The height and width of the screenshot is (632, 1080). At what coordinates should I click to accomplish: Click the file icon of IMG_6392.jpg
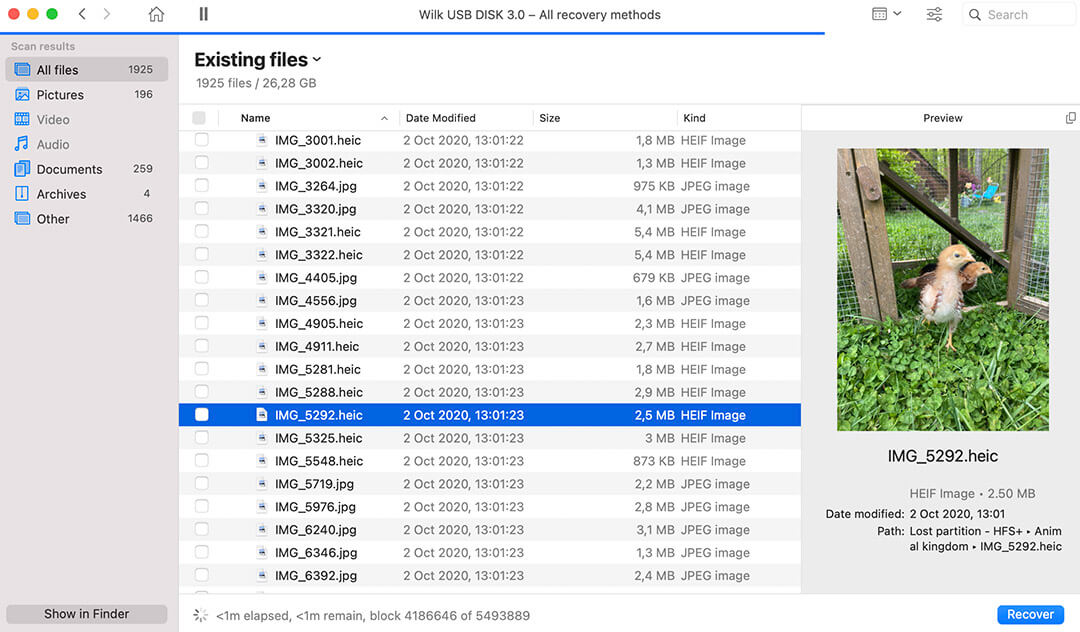point(262,575)
